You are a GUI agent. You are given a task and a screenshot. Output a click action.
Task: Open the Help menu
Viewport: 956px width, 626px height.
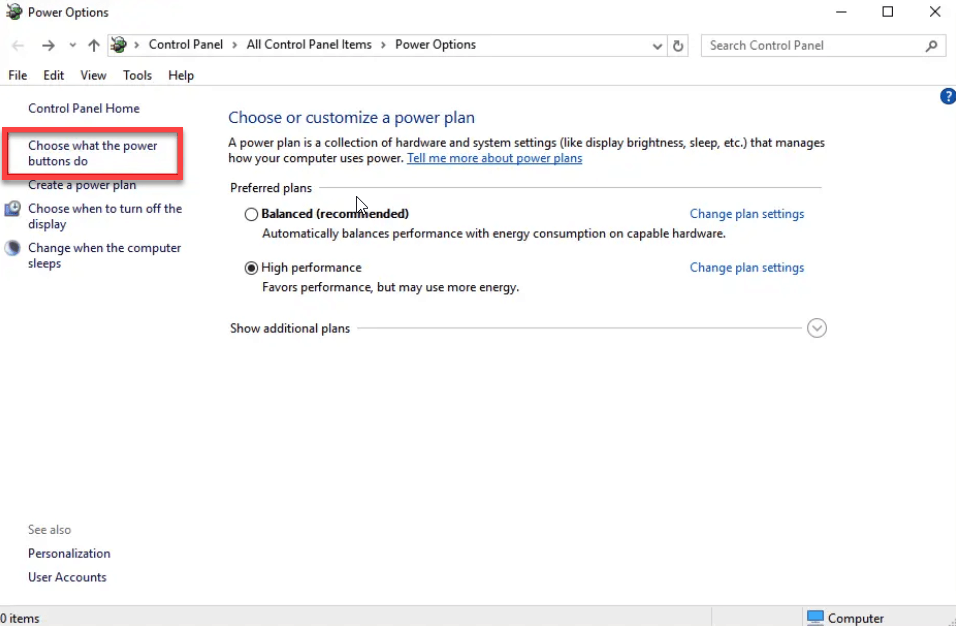[181, 76]
